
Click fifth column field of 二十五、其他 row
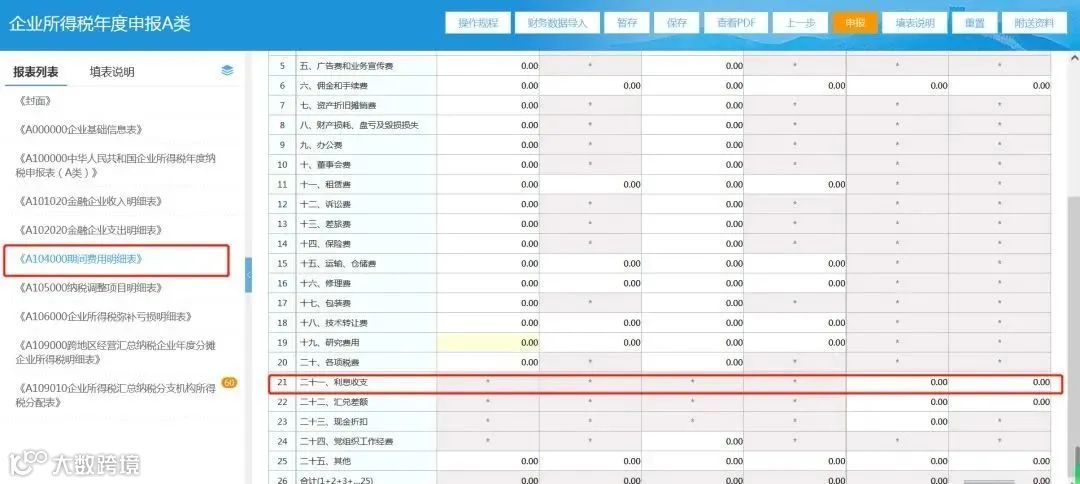pyautogui.click(x=897, y=461)
